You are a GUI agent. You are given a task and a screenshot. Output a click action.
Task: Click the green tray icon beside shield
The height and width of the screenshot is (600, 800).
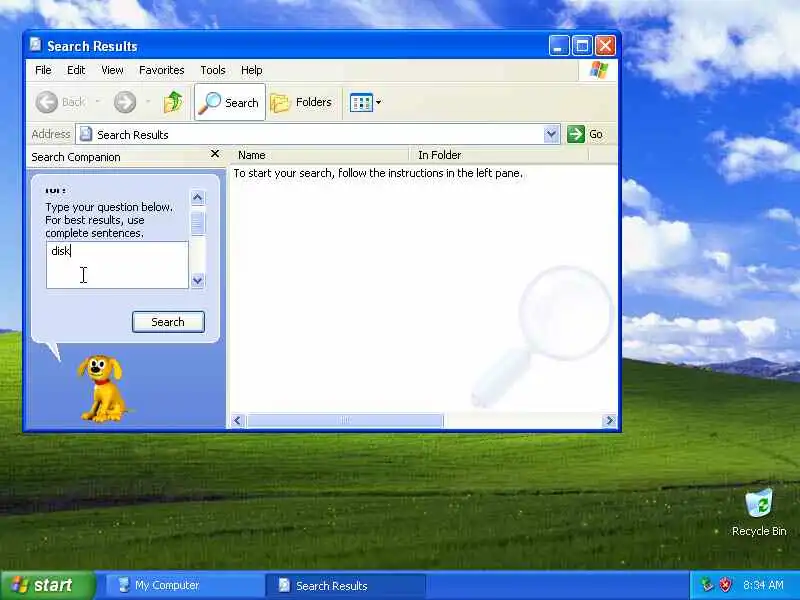(x=707, y=585)
